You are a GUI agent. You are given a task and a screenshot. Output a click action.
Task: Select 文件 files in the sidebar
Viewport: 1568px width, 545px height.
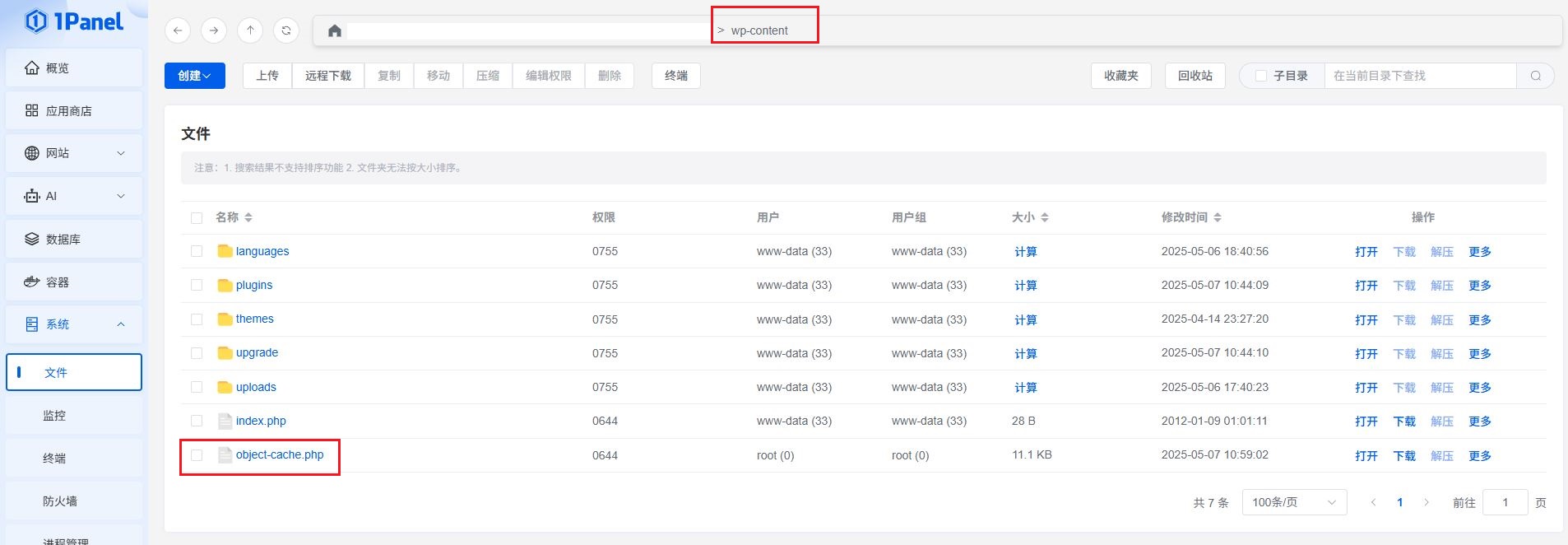pos(74,372)
